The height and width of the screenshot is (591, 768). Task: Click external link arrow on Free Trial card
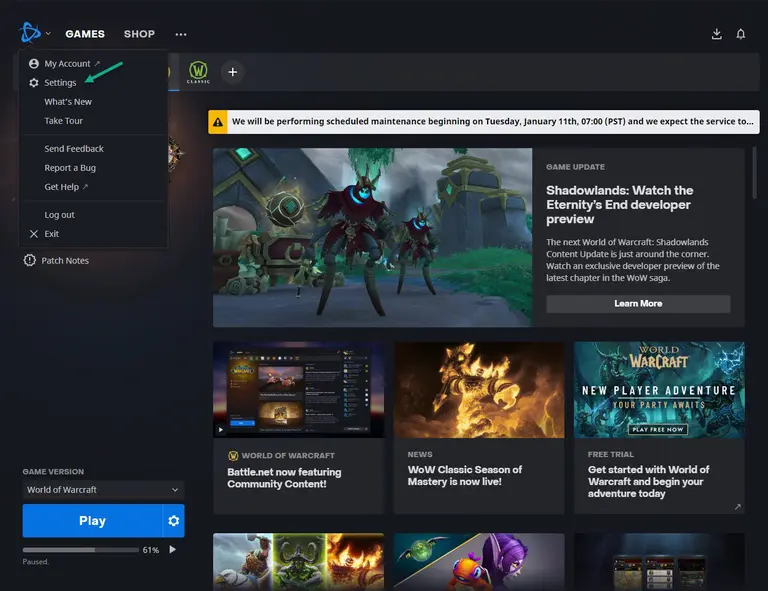tap(738, 507)
